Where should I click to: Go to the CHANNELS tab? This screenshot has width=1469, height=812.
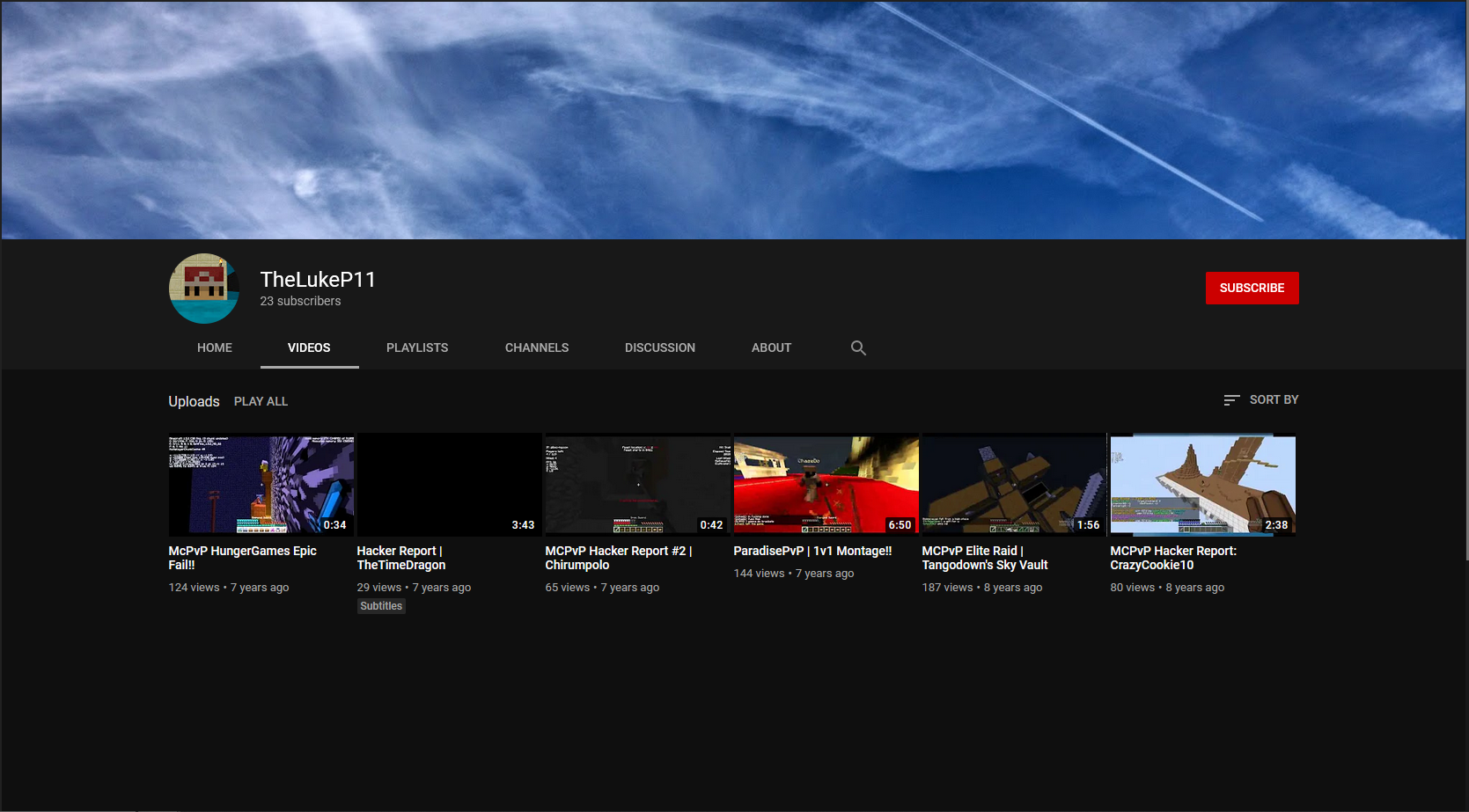coord(537,347)
